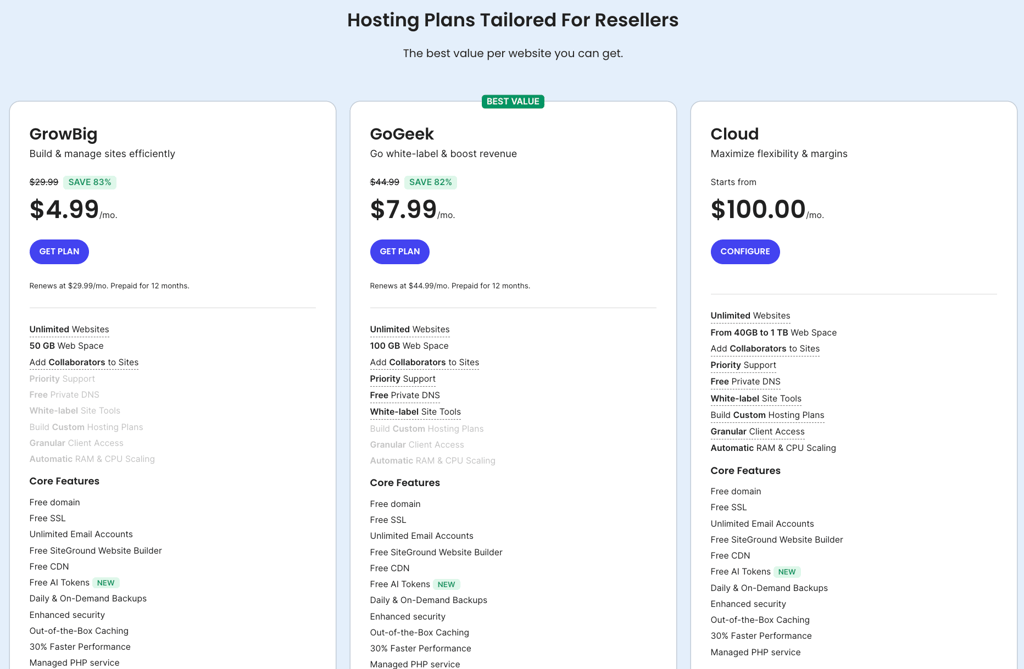Click GoGeek plan title

point(402,134)
